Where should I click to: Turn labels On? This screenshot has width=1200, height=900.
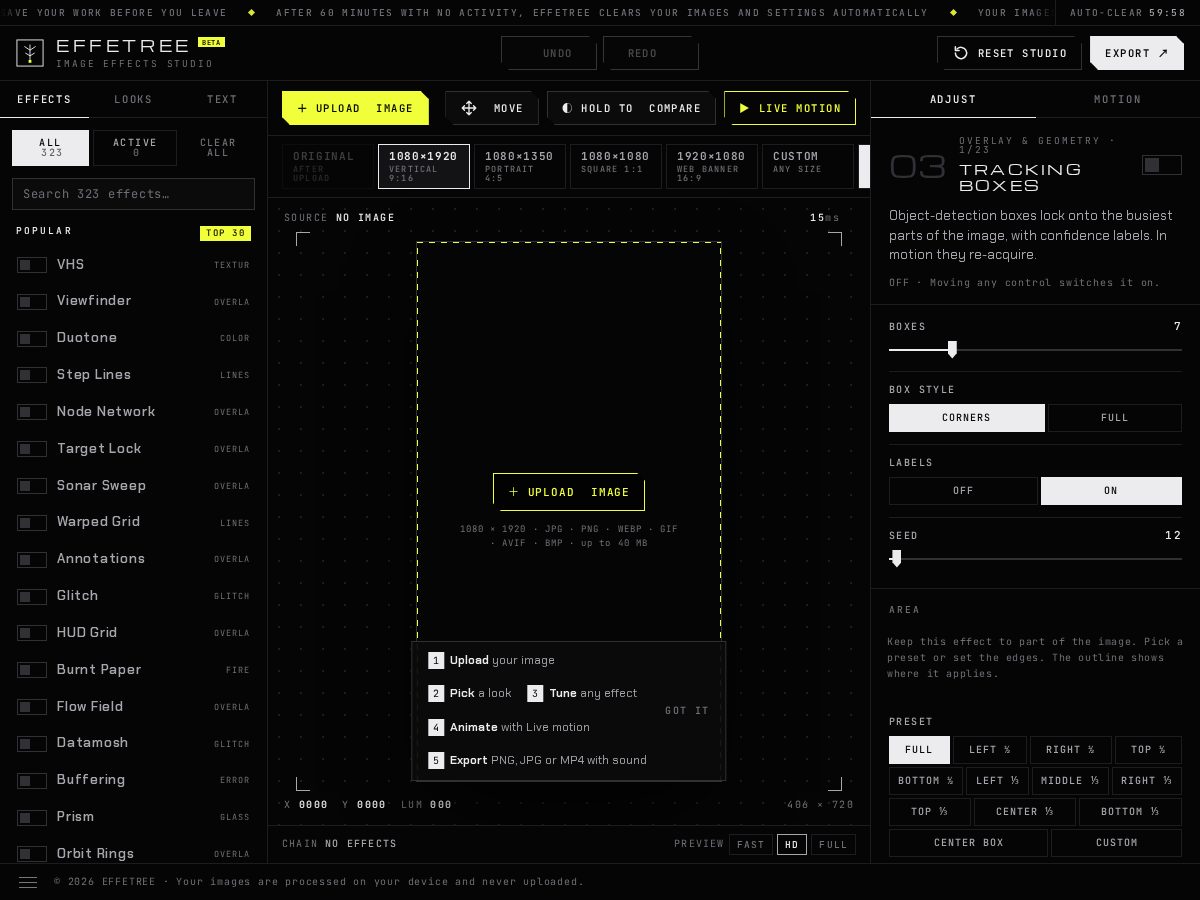tap(1111, 491)
